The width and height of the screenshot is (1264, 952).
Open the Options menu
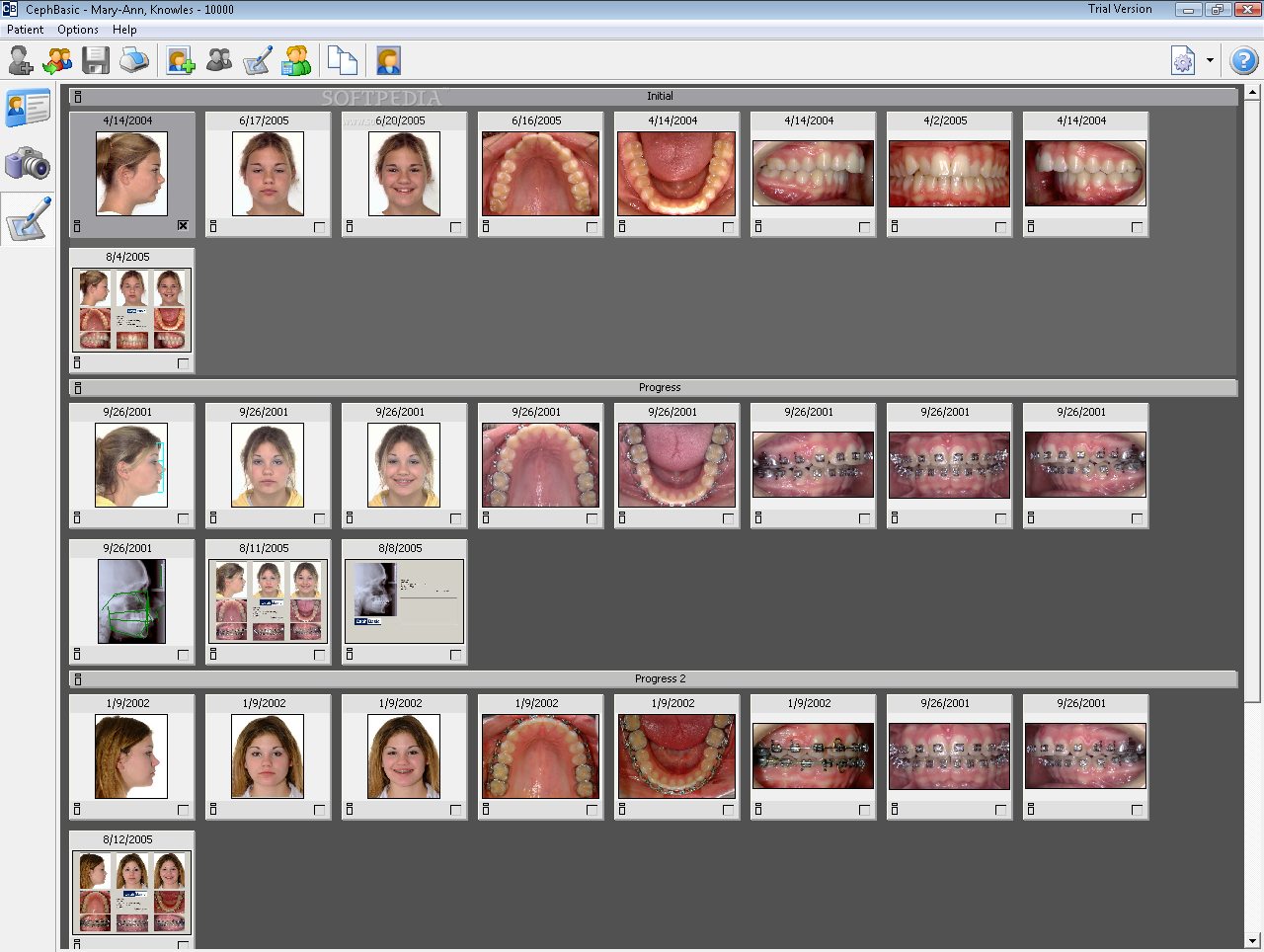[x=78, y=30]
